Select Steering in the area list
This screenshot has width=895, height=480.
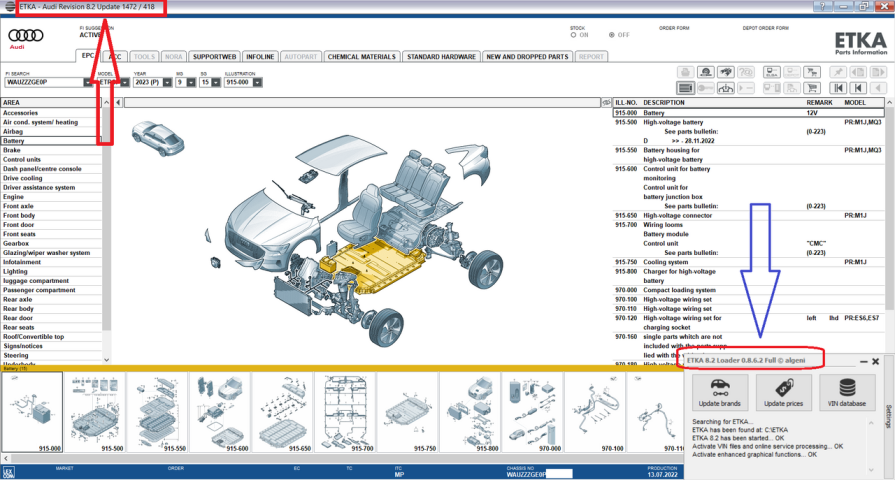pos(50,356)
